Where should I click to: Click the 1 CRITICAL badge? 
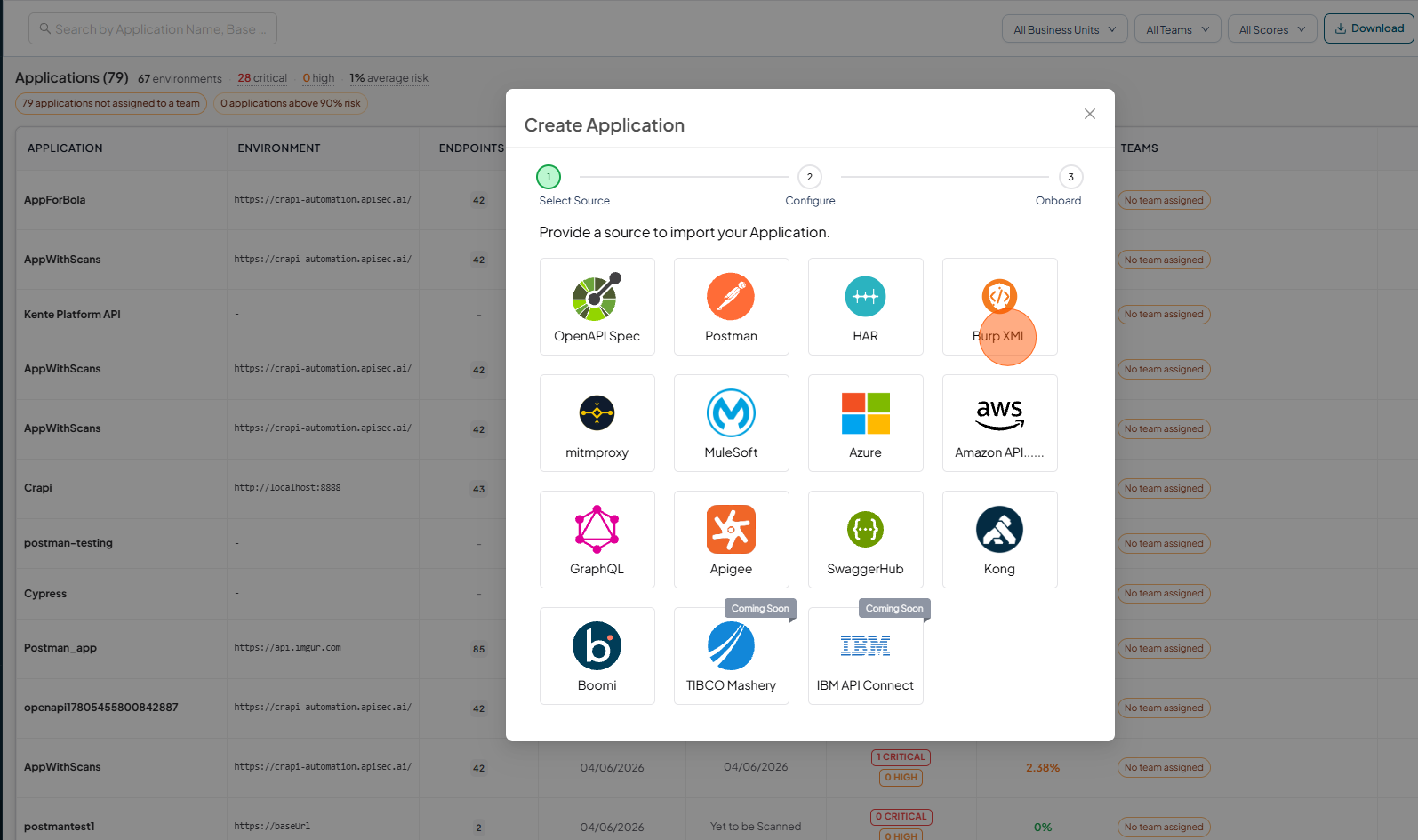coord(901,757)
